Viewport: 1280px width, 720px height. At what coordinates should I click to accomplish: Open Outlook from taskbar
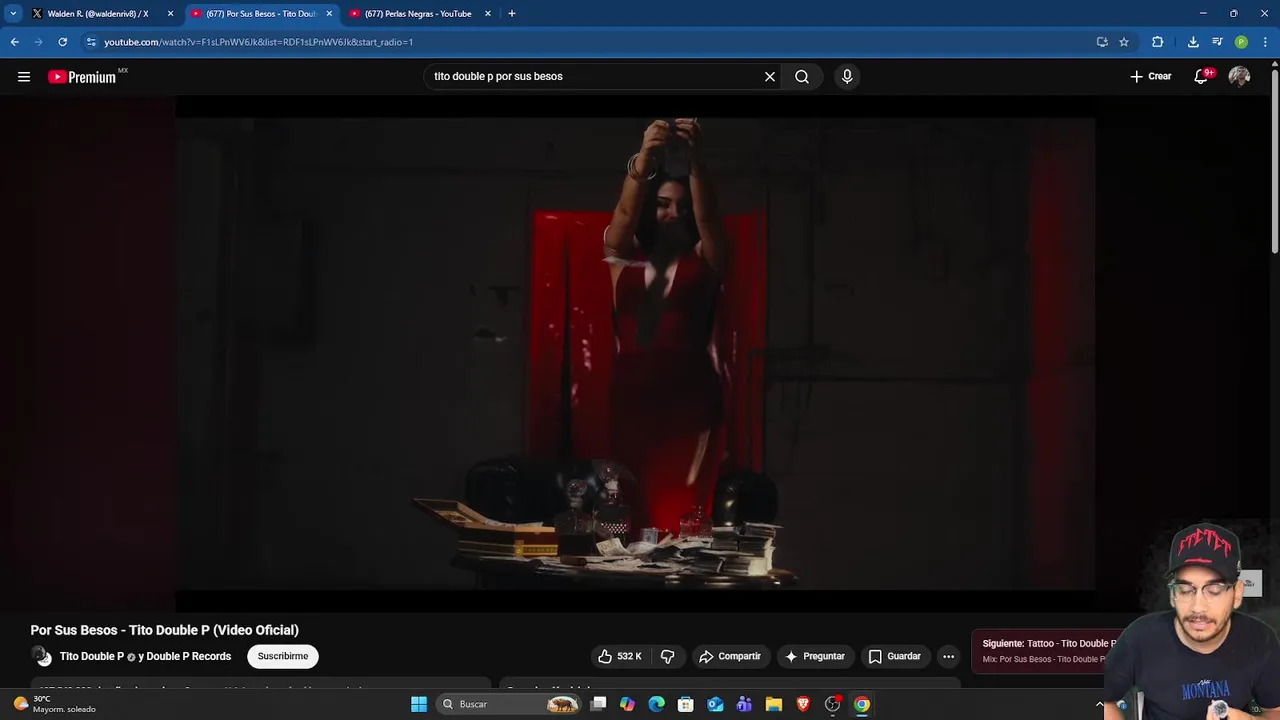point(715,704)
